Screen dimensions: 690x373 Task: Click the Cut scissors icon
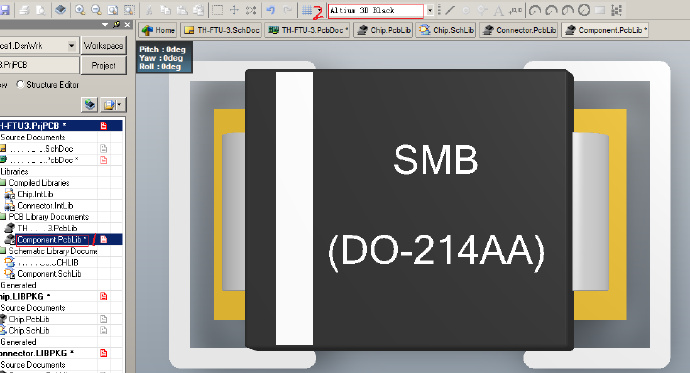pos(149,10)
